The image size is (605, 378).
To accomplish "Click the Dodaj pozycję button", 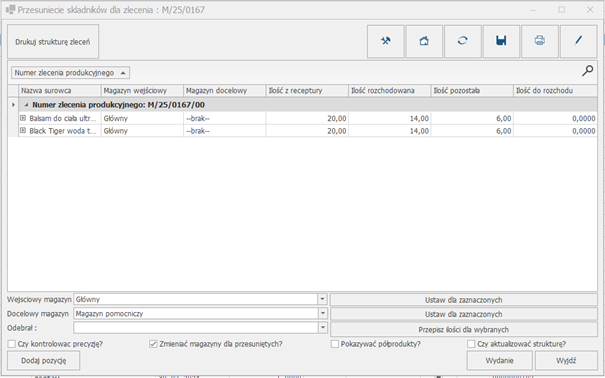I will click(x=44, y=360).
